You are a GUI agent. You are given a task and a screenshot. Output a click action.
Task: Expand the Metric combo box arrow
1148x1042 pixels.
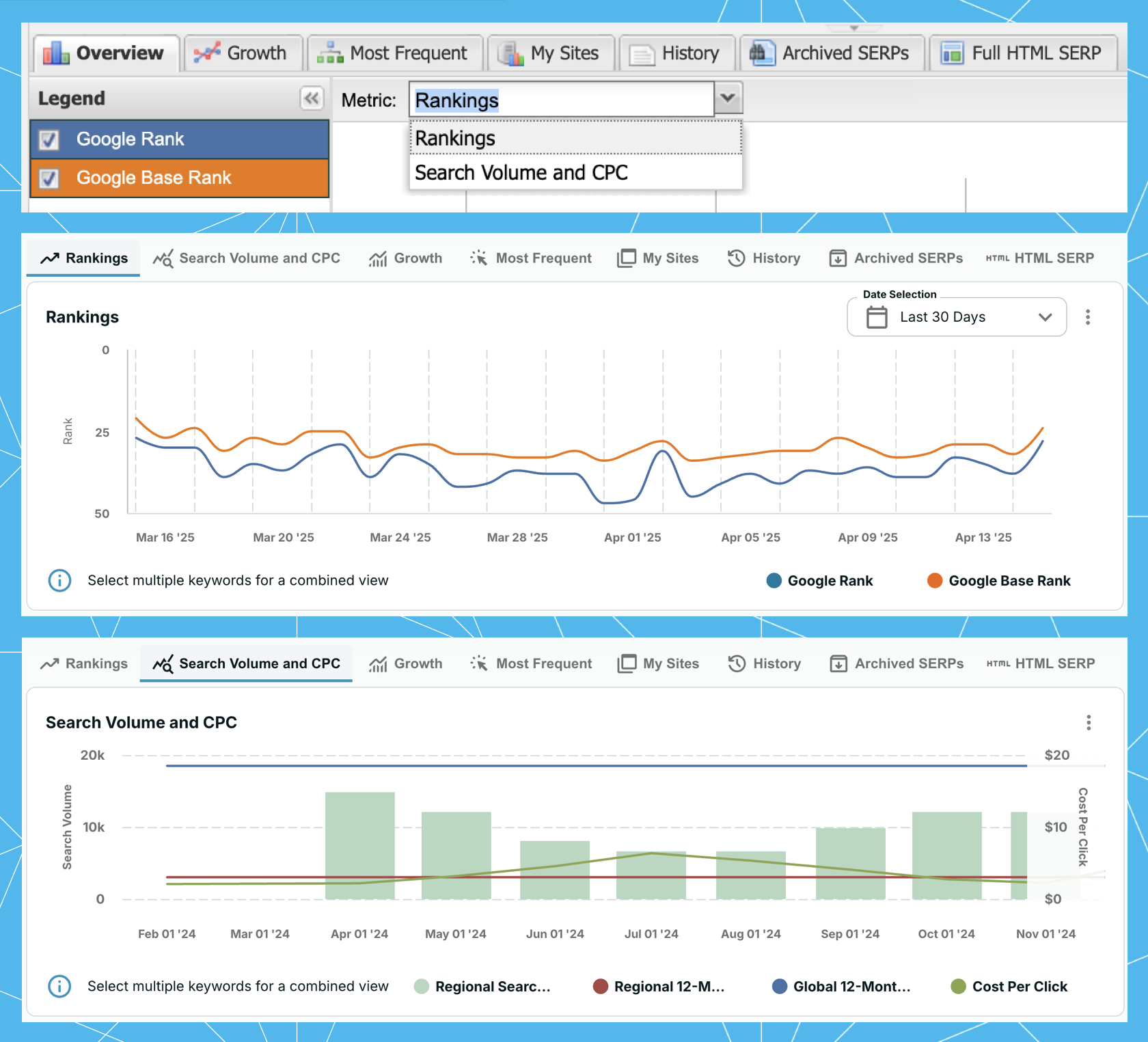pos(728,98)
